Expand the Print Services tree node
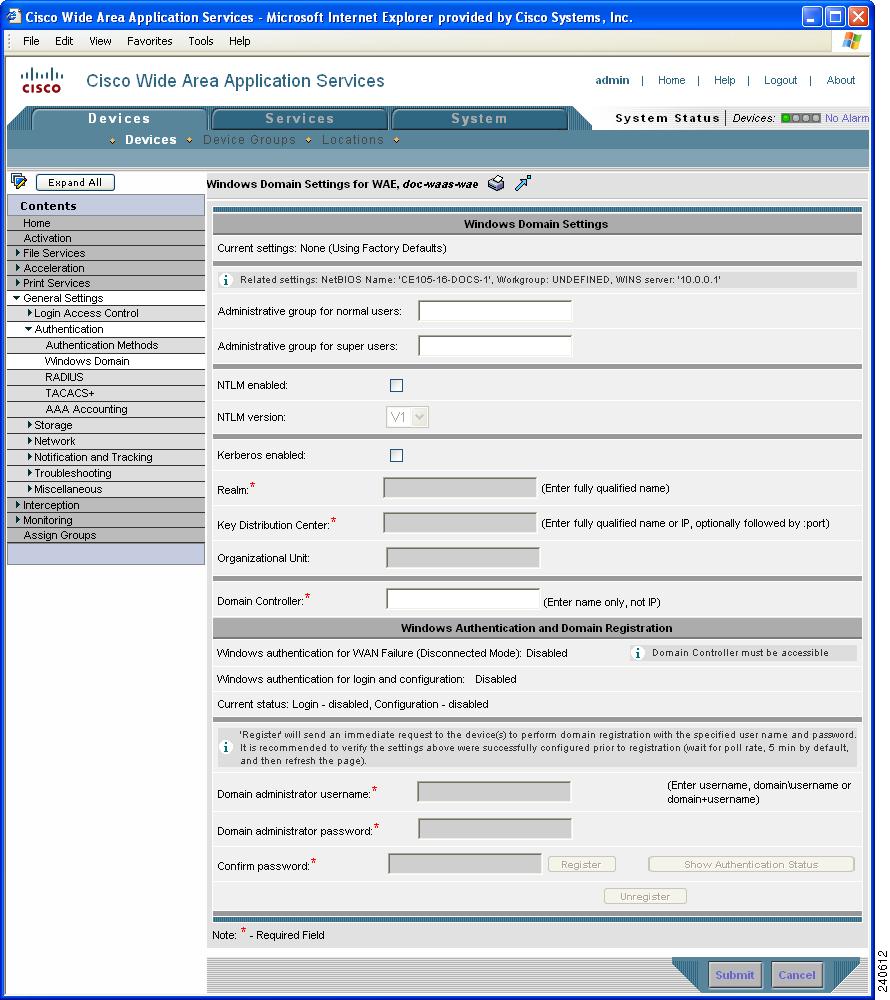Viewport: 890px width, 1000px height. [18, 283]
